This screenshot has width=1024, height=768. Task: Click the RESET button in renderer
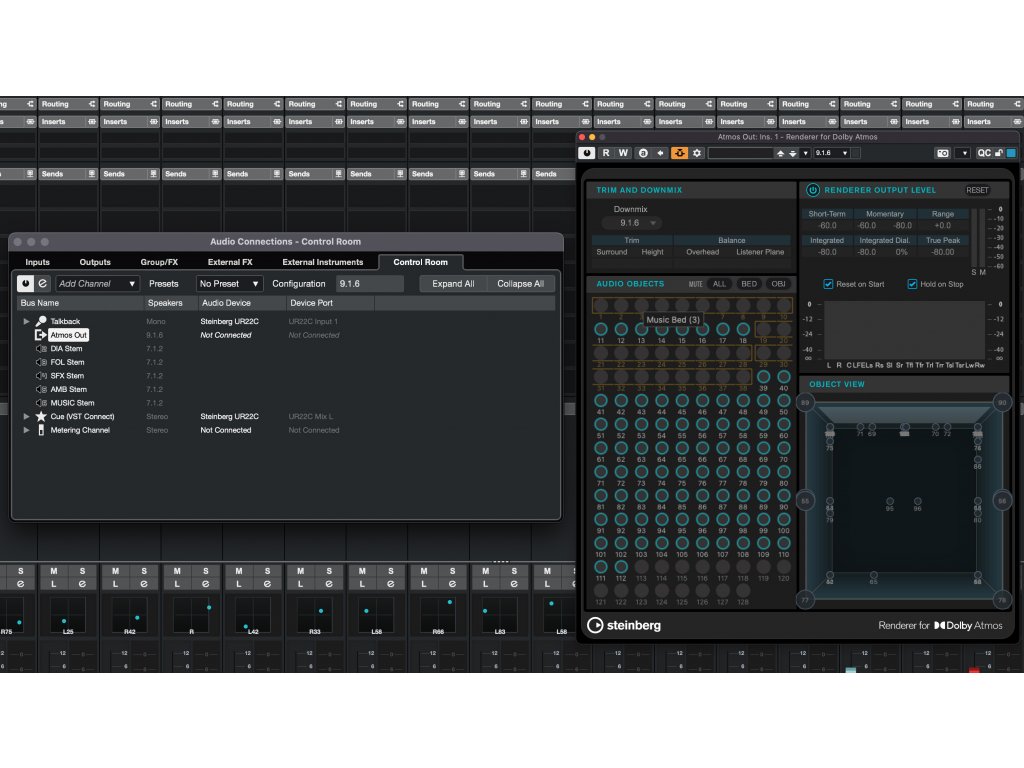coord(977,190)
